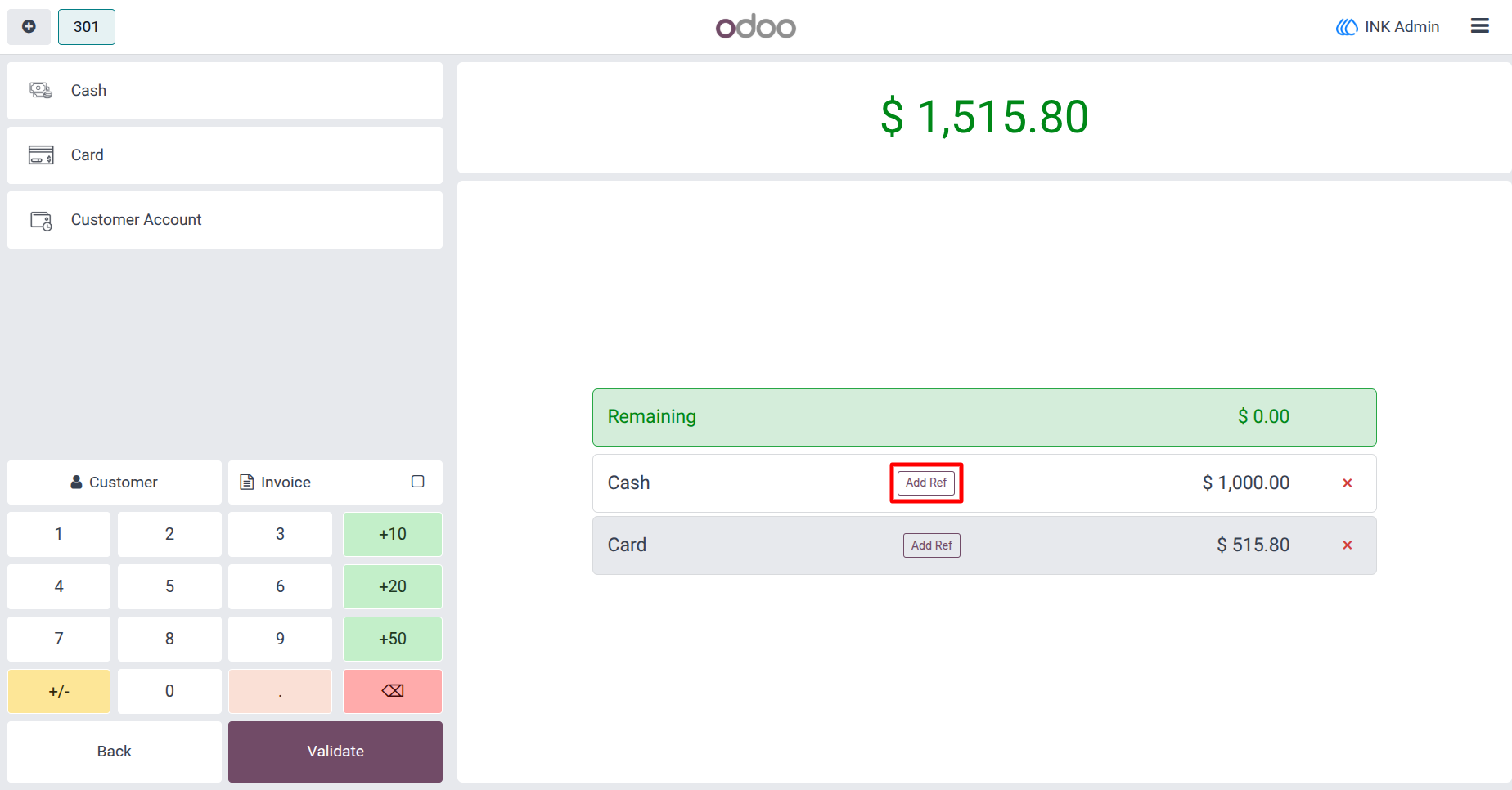Toggle the +/- sign key
The image size is (1512, 790).
[59, 691]
